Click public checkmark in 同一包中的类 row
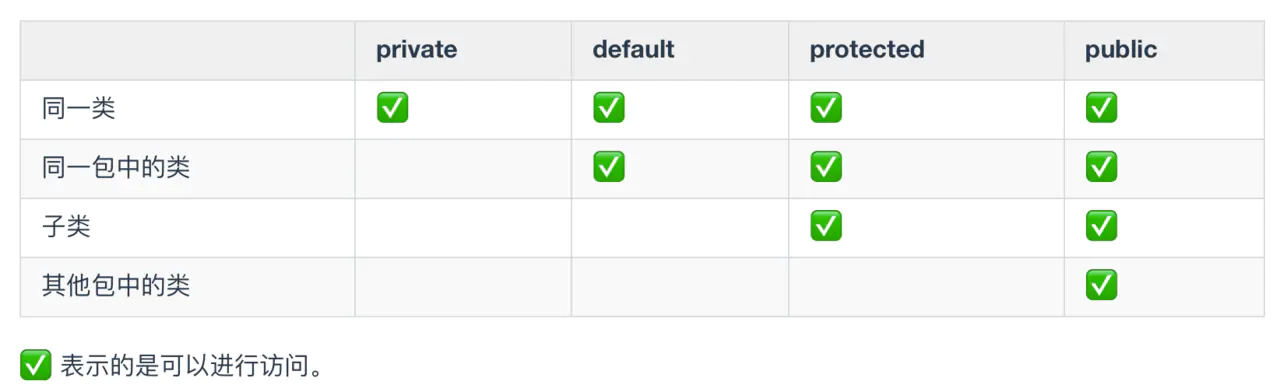The image size is (1280, 392). (x=1101, y=167)
